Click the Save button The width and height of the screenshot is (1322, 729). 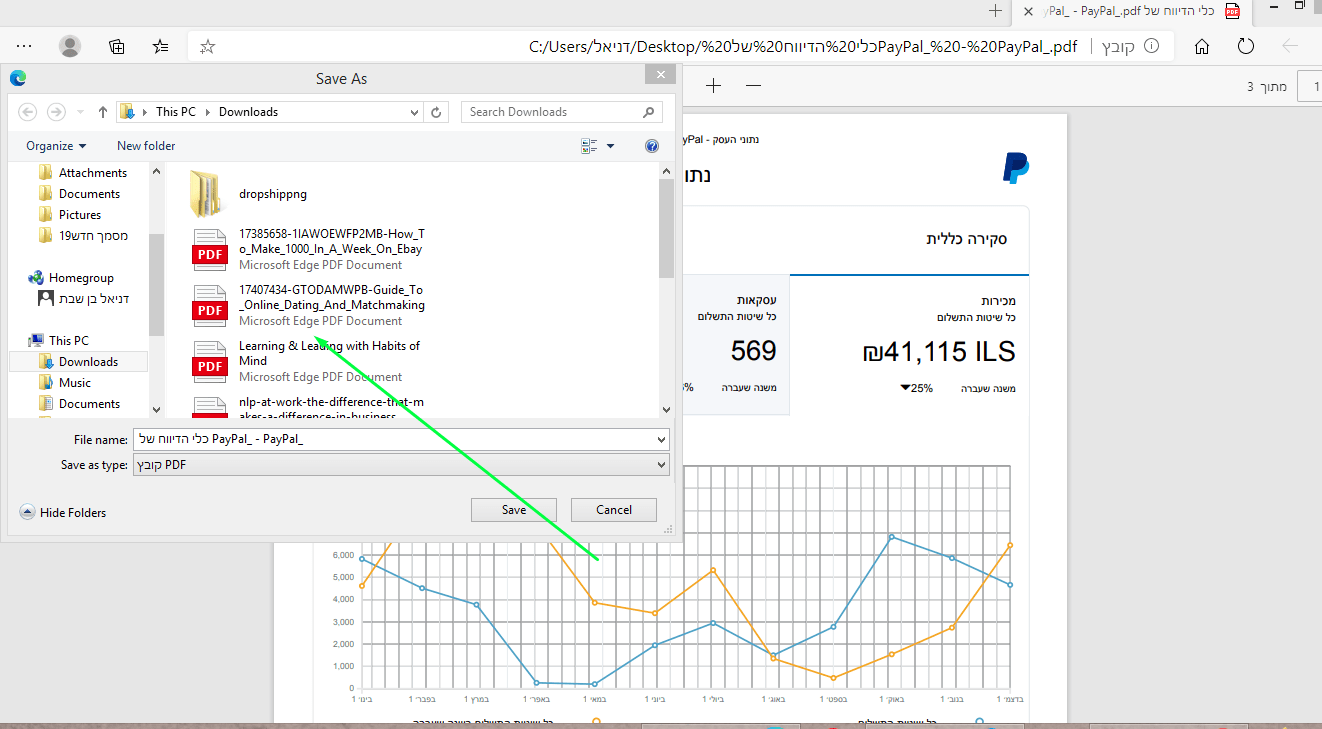pyautogui.click(x=514, y=510)
